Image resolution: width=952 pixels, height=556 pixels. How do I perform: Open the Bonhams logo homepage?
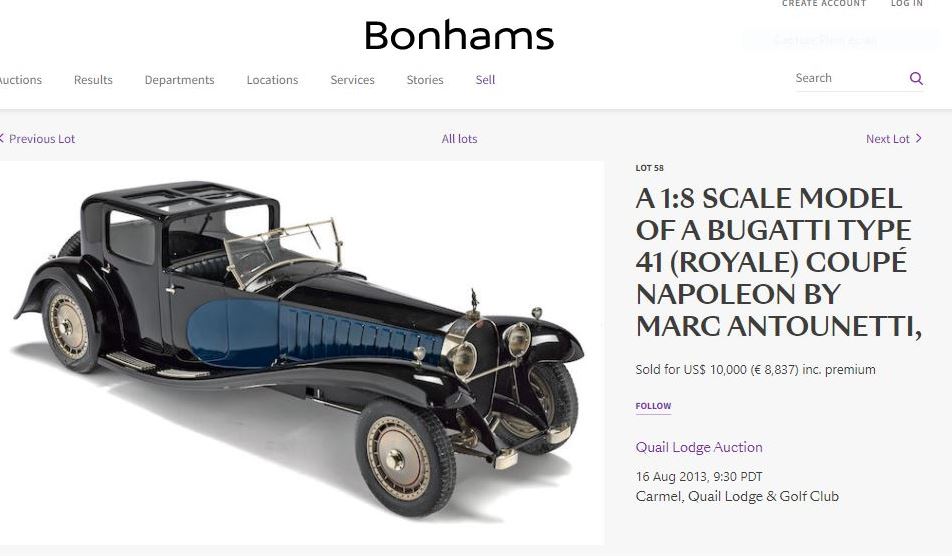pos(459,35)
